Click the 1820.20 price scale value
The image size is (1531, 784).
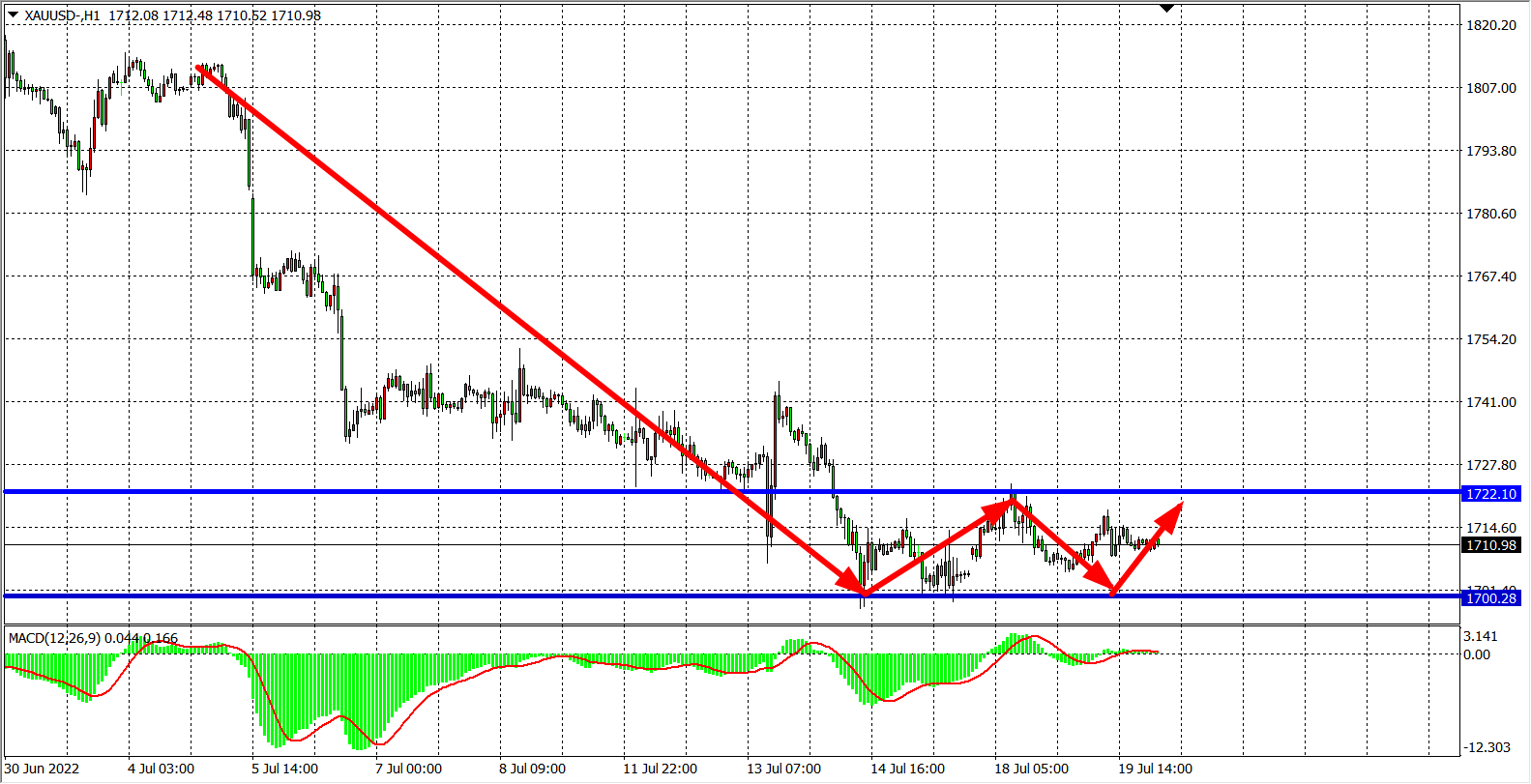click(1490, 25)
